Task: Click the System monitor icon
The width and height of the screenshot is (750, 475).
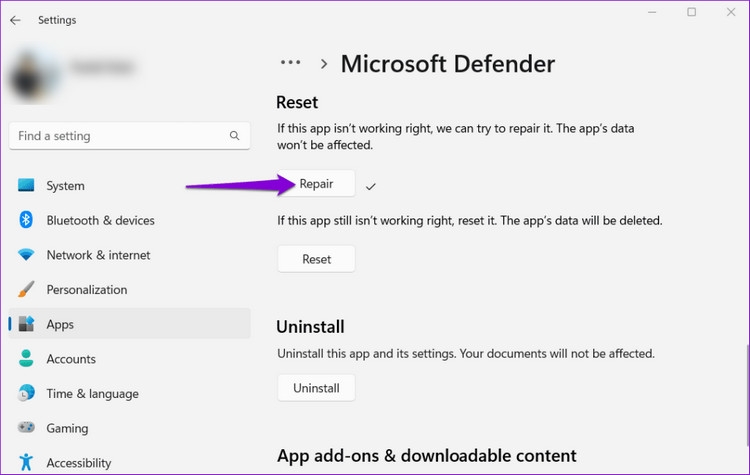Action: click(26, 185)
